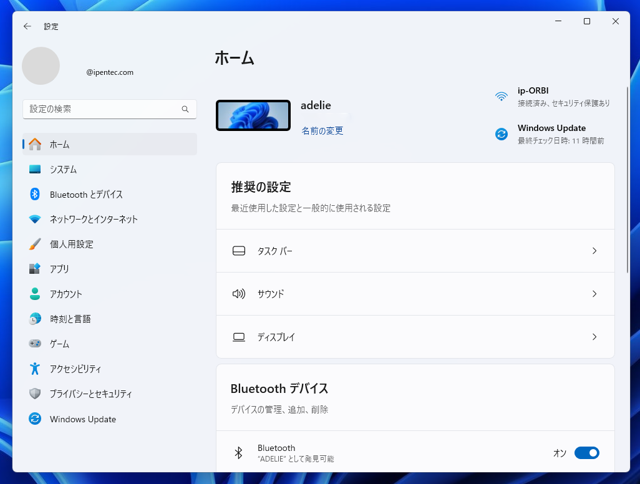Click the Windows Update sync icon at the top right

click(x=501, y=134)
